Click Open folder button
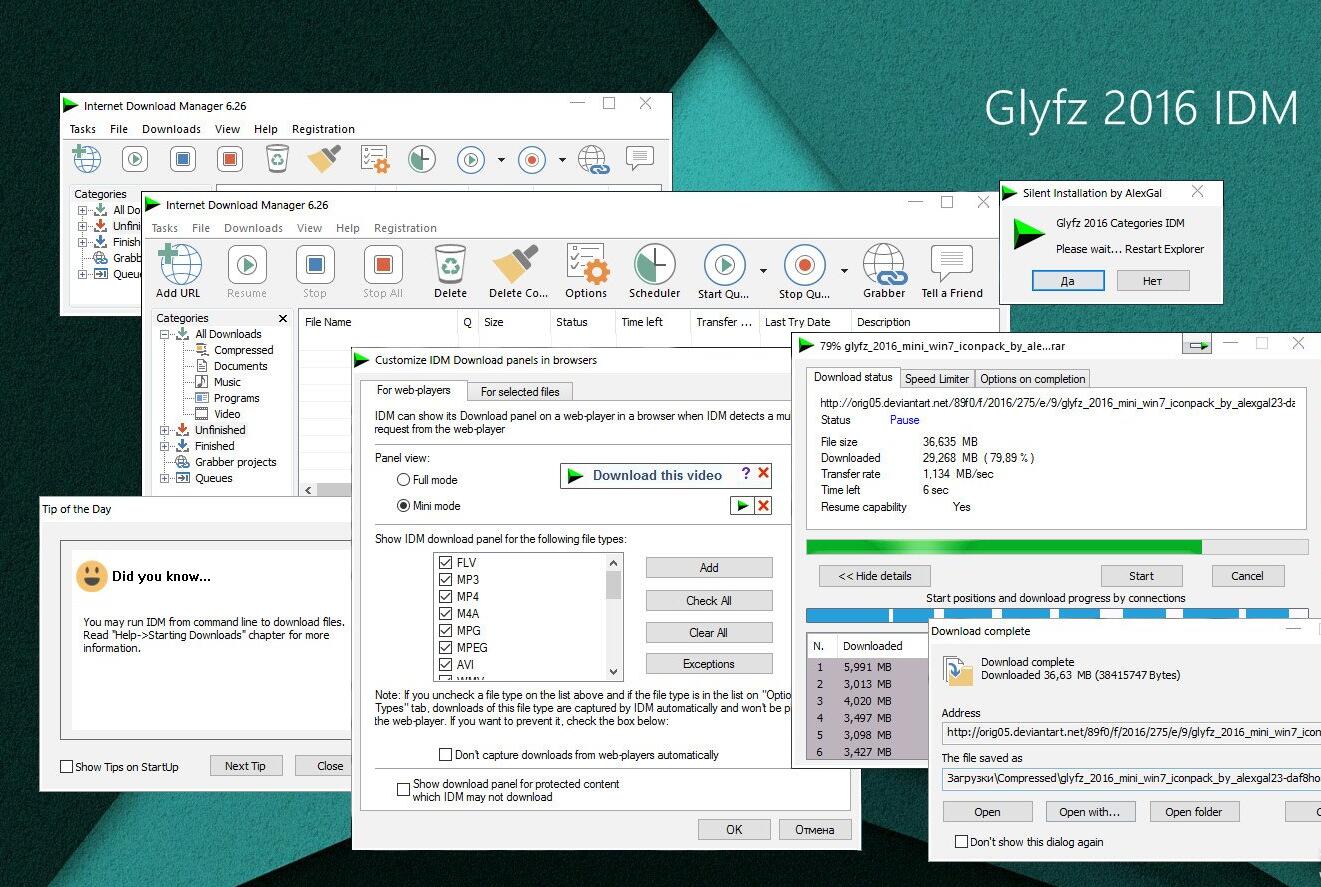The height and width of the screenshot is (887, 1321). click(x=1194, y=812)
